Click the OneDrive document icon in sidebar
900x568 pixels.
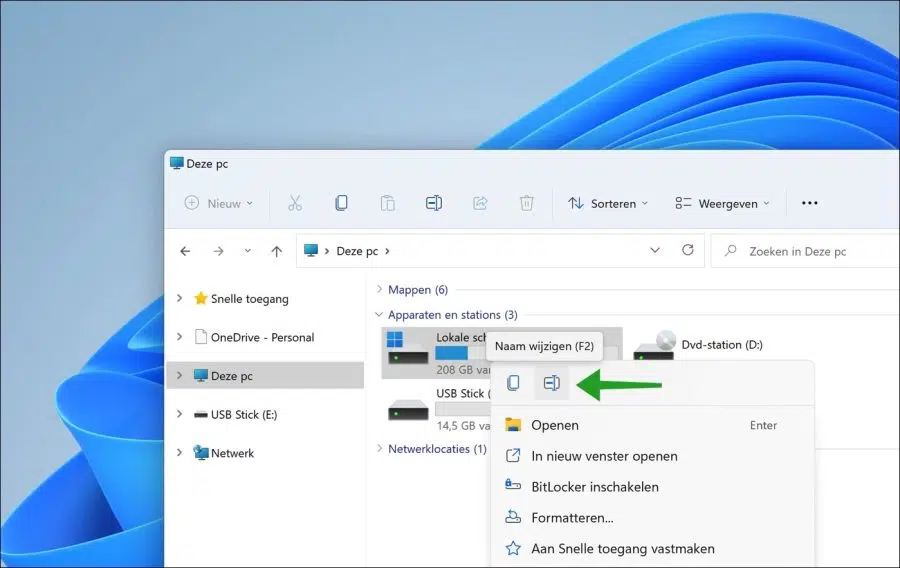coord(200,337)
